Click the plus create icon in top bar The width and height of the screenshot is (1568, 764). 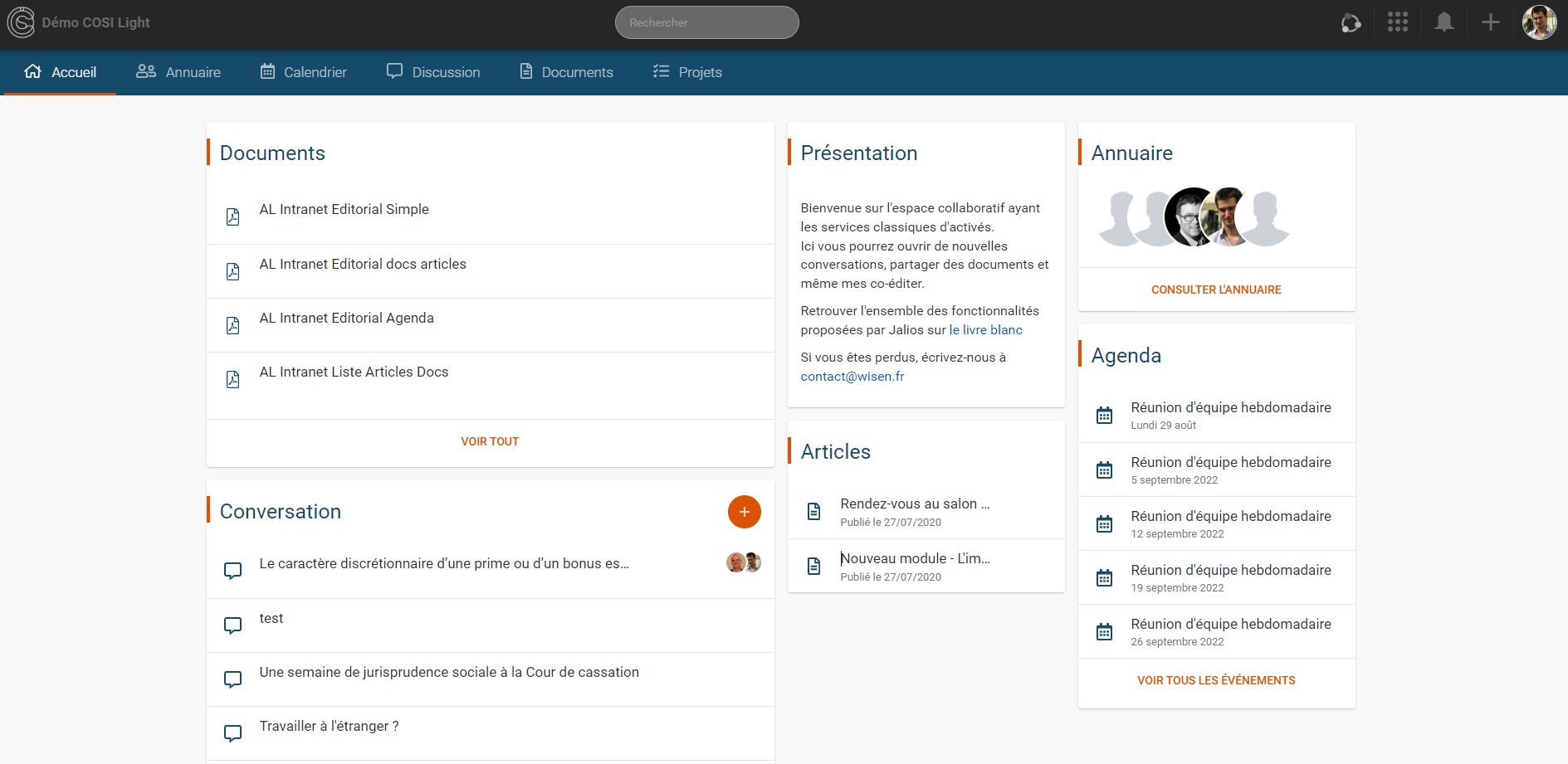click(x=1491, y=22)
